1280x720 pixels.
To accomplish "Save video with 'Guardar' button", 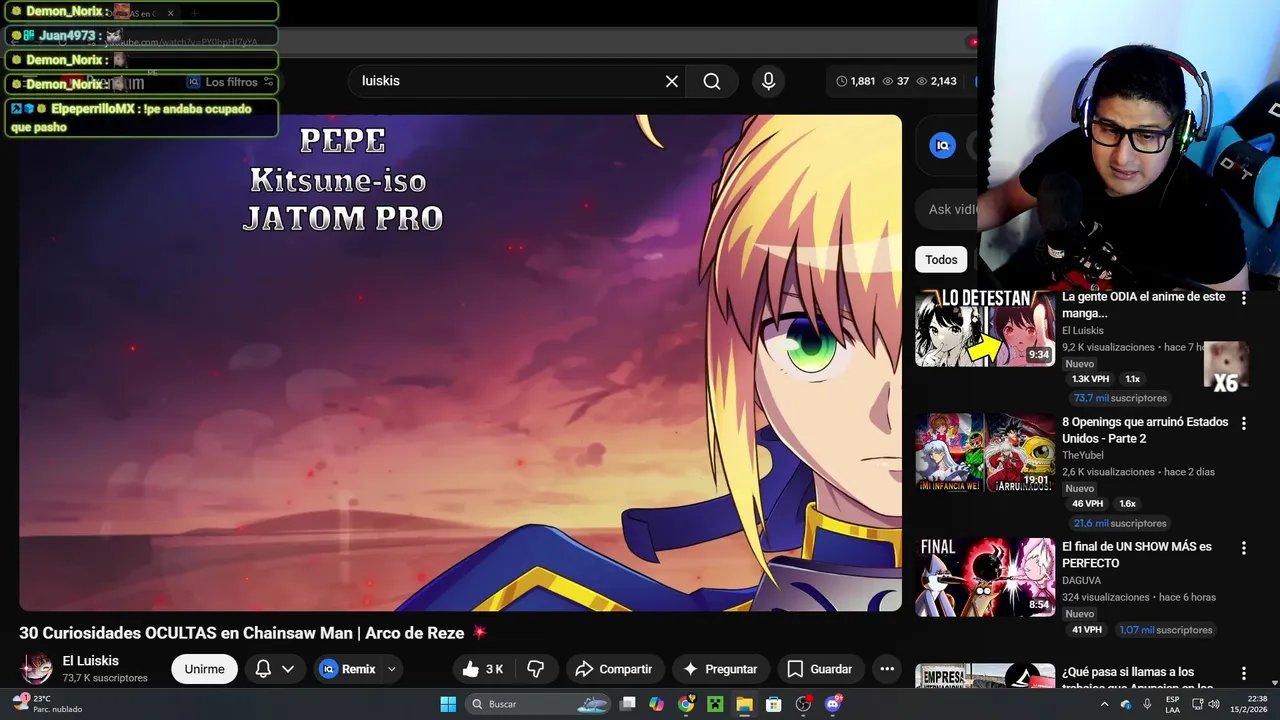I will pos(820,669).
